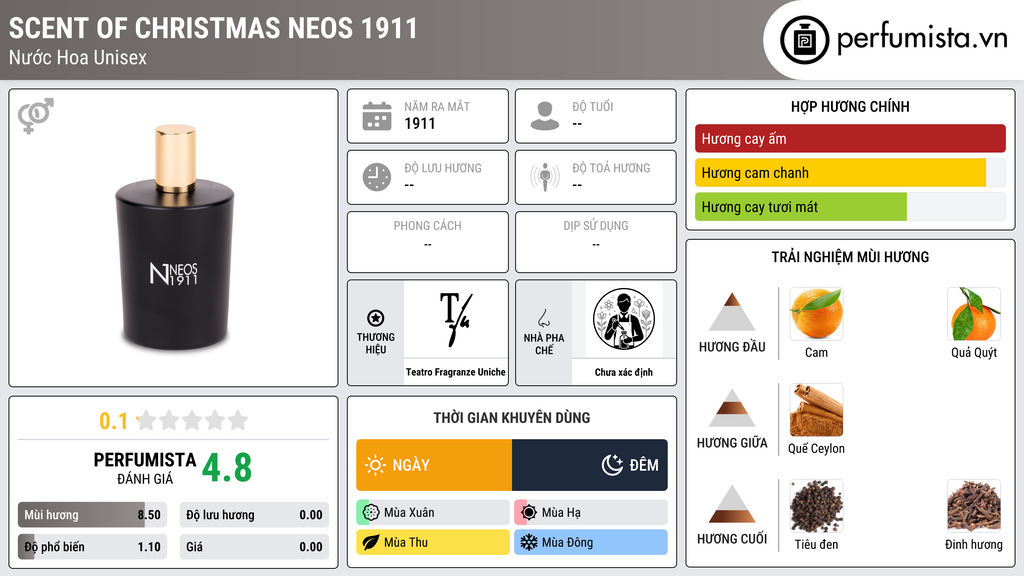Click the Quế Ceylon cinnamon note image
The image size is (1024, 576).
pyautogui.click(x=816, y=410)
